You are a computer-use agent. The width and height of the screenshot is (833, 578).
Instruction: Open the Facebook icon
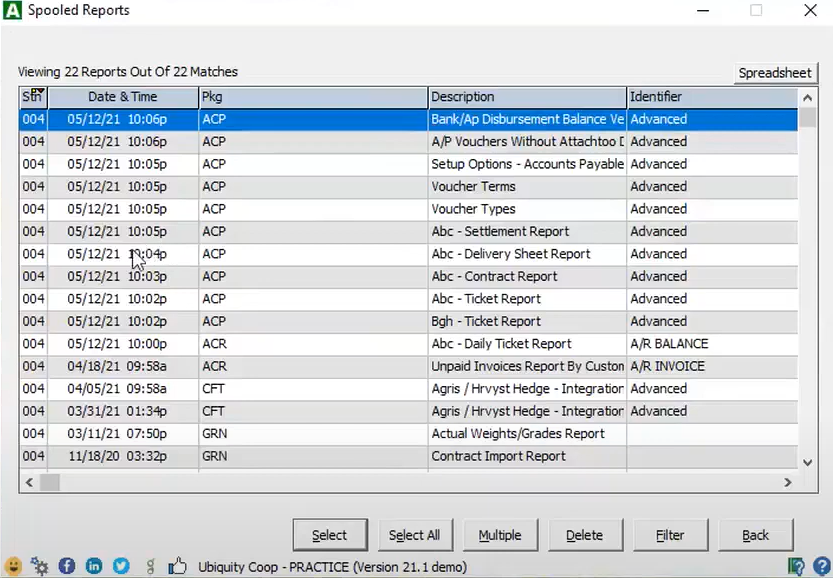pyautogui.click(x=66, y=565)
